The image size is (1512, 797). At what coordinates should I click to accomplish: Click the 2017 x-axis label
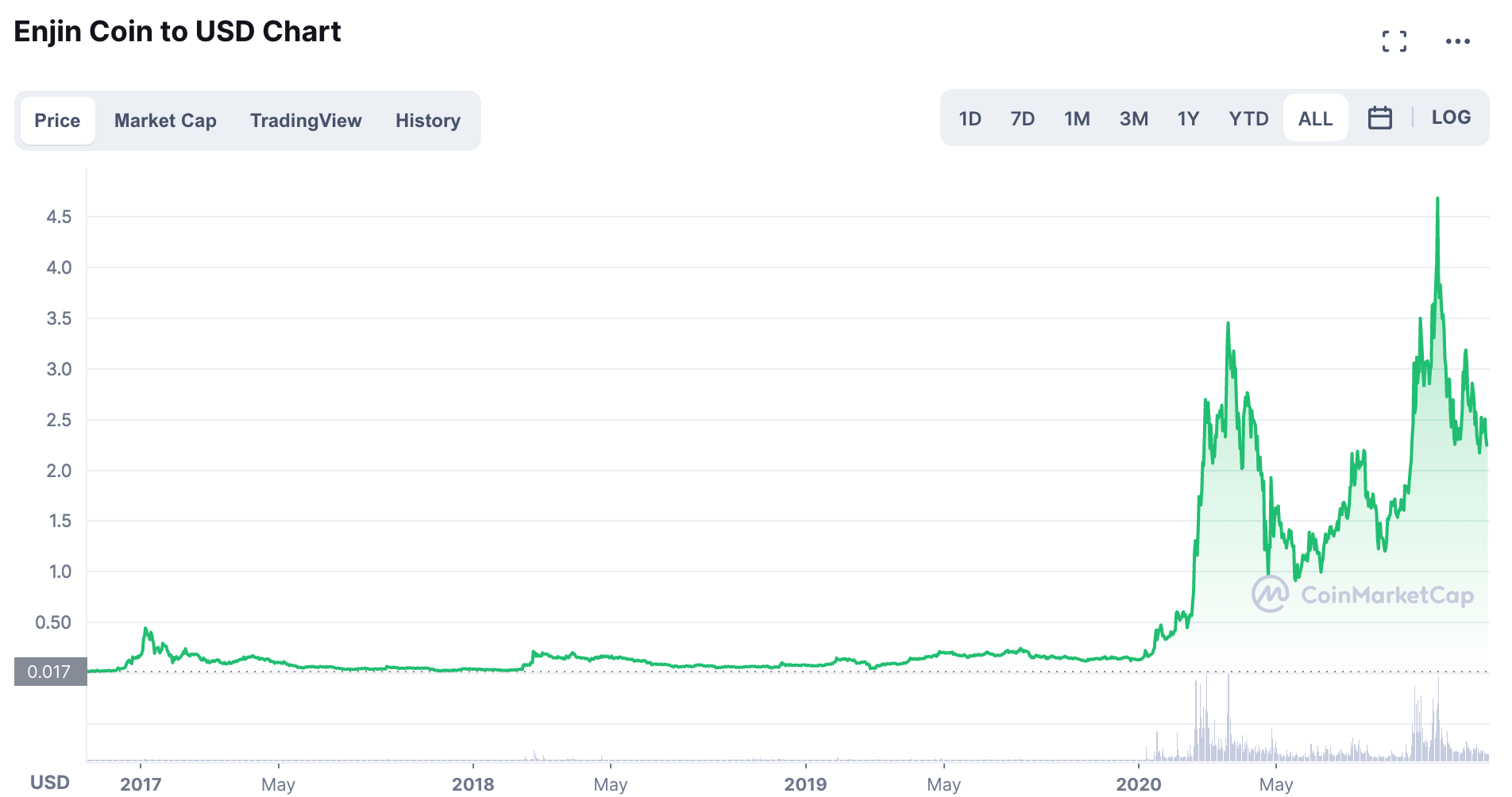(x=141, y=784)
